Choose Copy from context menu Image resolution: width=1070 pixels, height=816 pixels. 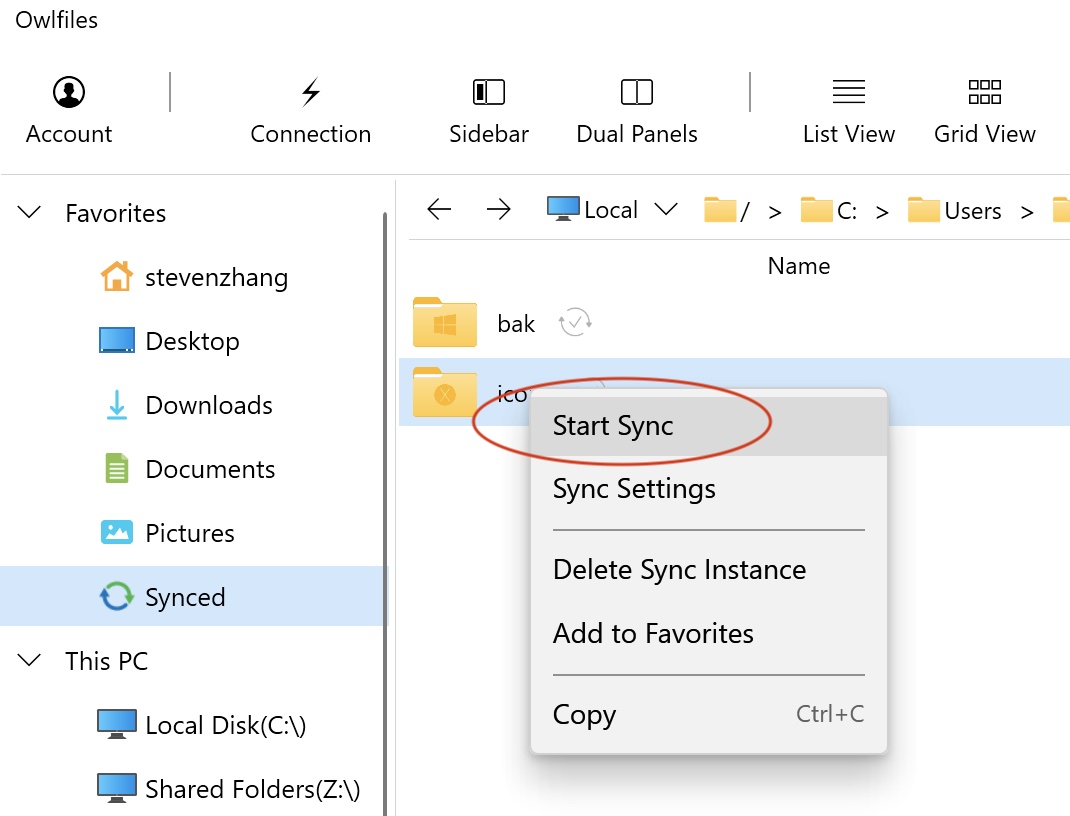click(x=709, y=714)
